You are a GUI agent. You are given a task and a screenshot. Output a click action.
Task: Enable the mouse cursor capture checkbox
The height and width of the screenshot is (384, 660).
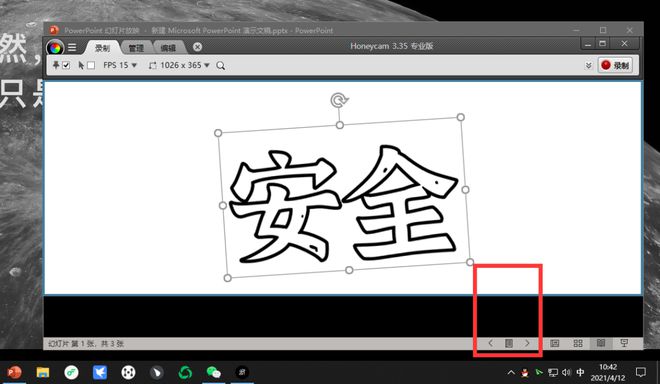coord(91,65)
